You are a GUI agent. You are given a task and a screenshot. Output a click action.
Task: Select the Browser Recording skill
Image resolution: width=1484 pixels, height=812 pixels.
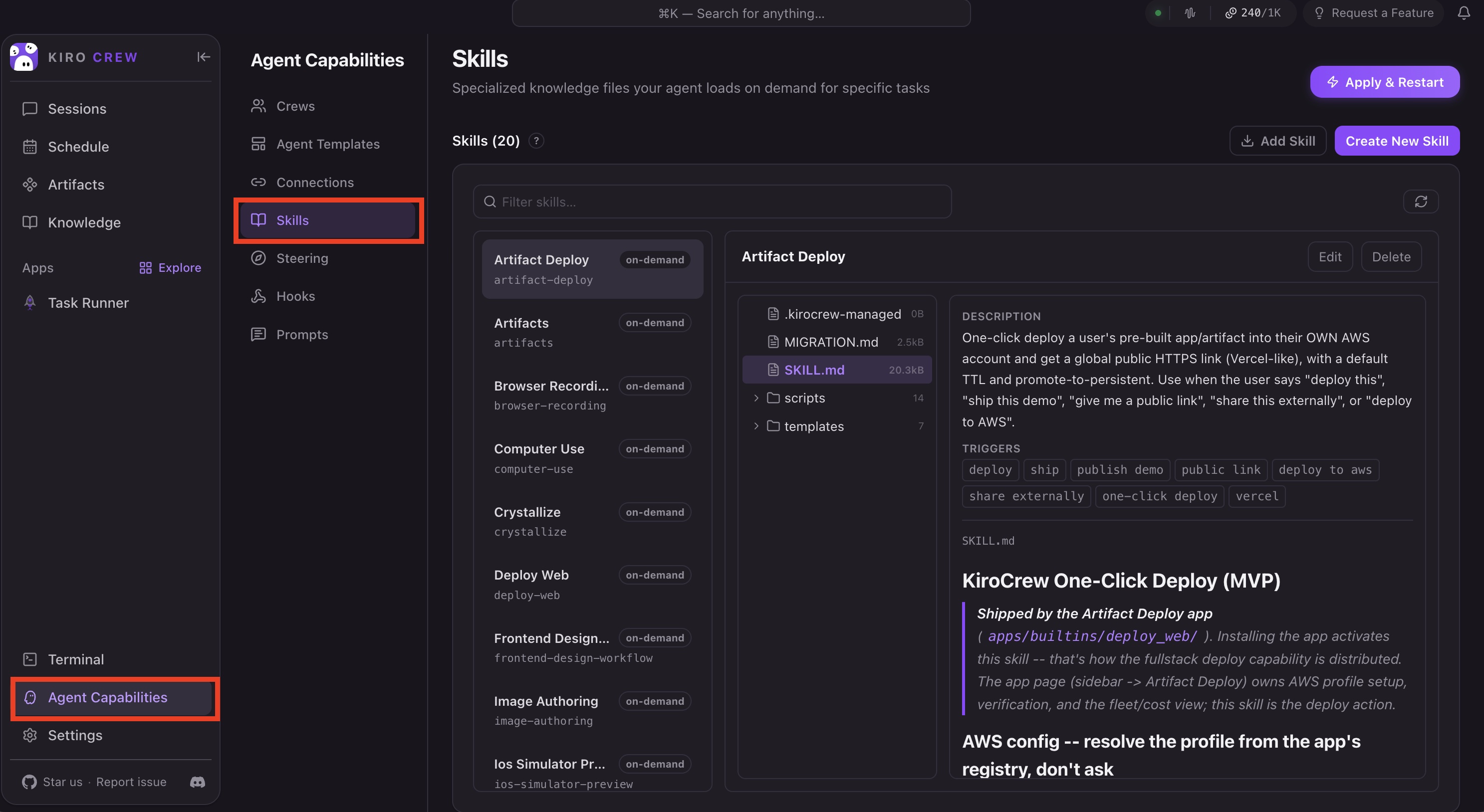592,395
